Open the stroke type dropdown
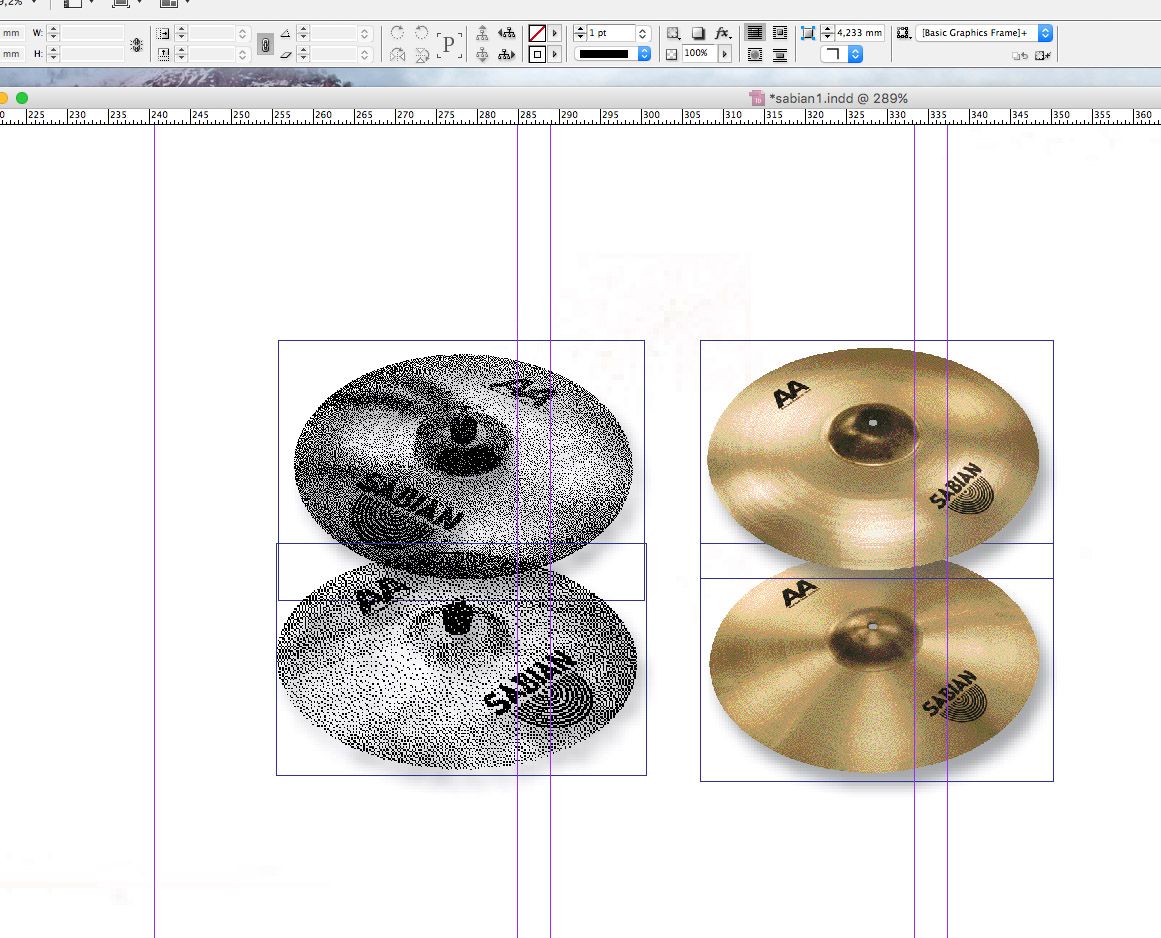Image resolution: width=1161 pixels, height=938 pixels. tap(644, 54)
